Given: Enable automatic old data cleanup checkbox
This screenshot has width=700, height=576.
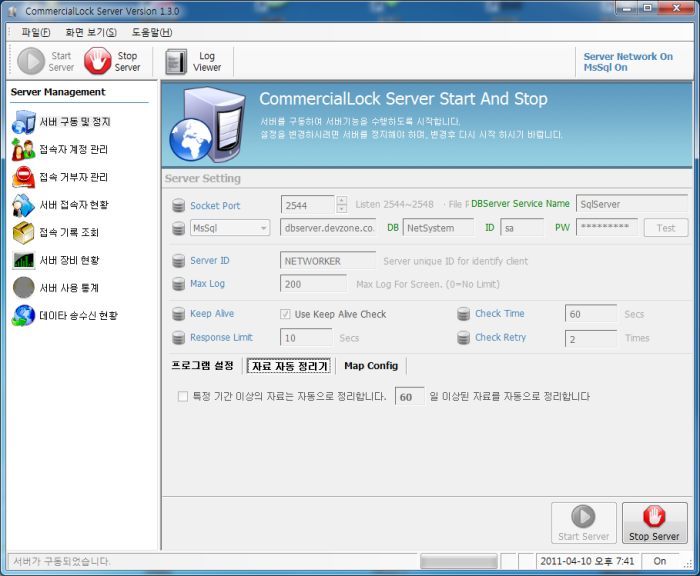Looking at the screenshot, I should (x=183, y=397).
